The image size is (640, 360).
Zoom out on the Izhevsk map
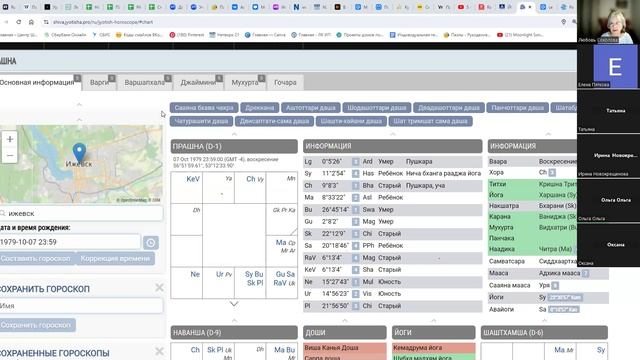(x=10, y=156)
